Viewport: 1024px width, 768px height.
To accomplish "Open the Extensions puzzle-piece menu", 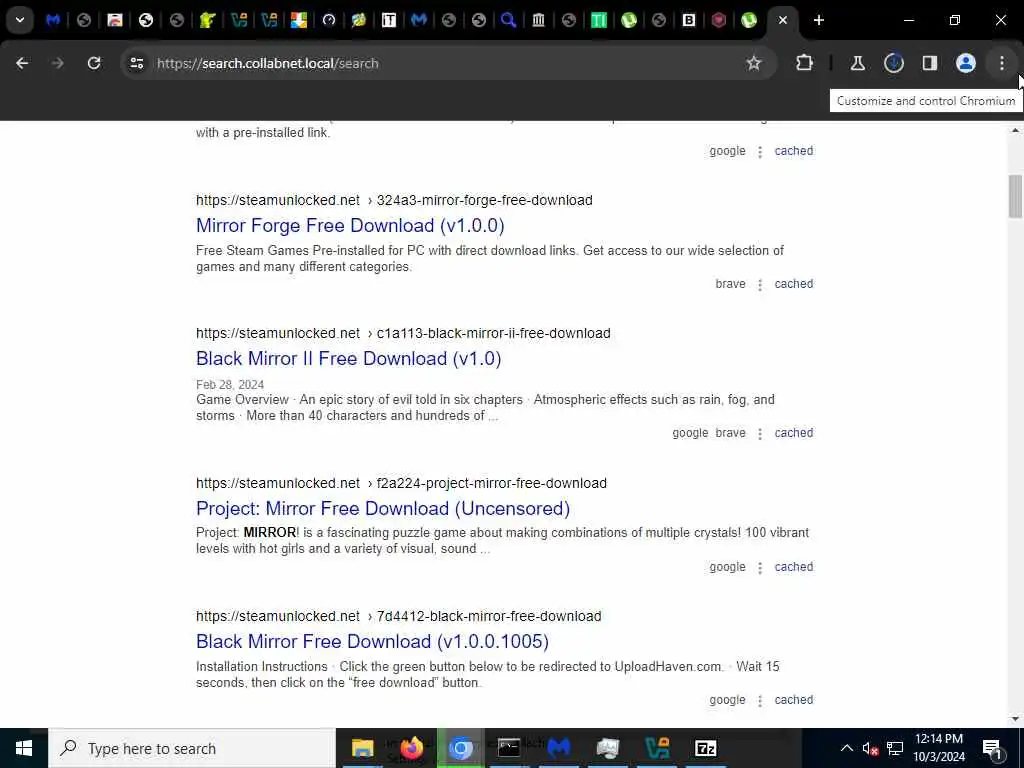I will pos(805,63).
